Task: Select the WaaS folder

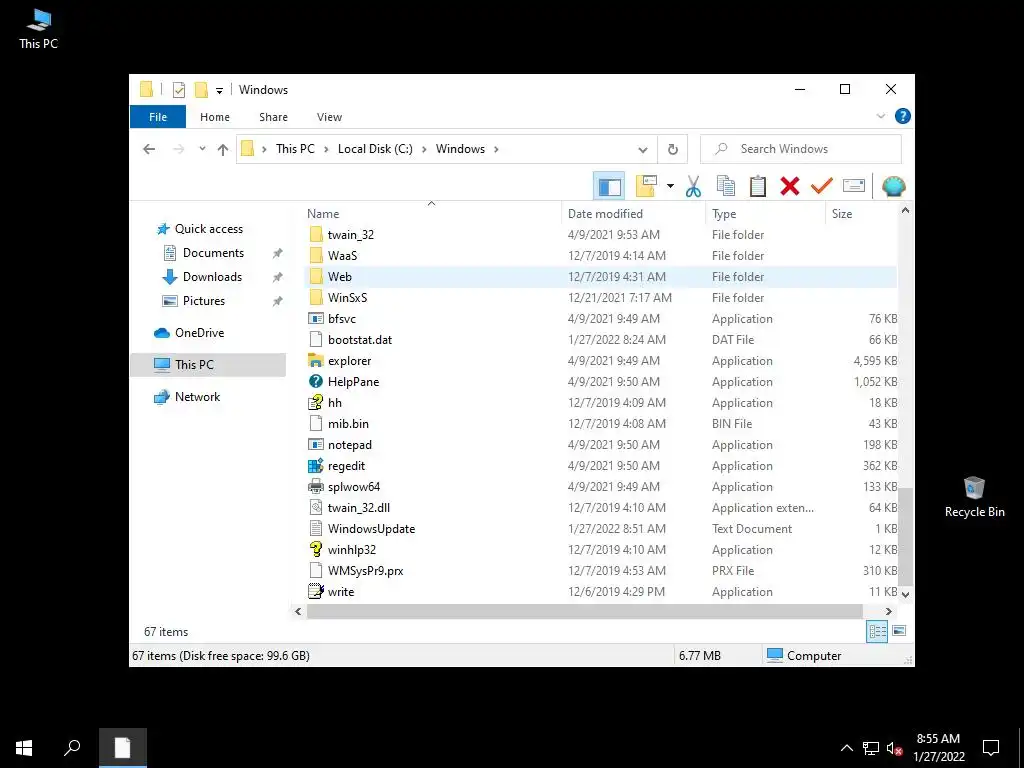Action: 342,255
